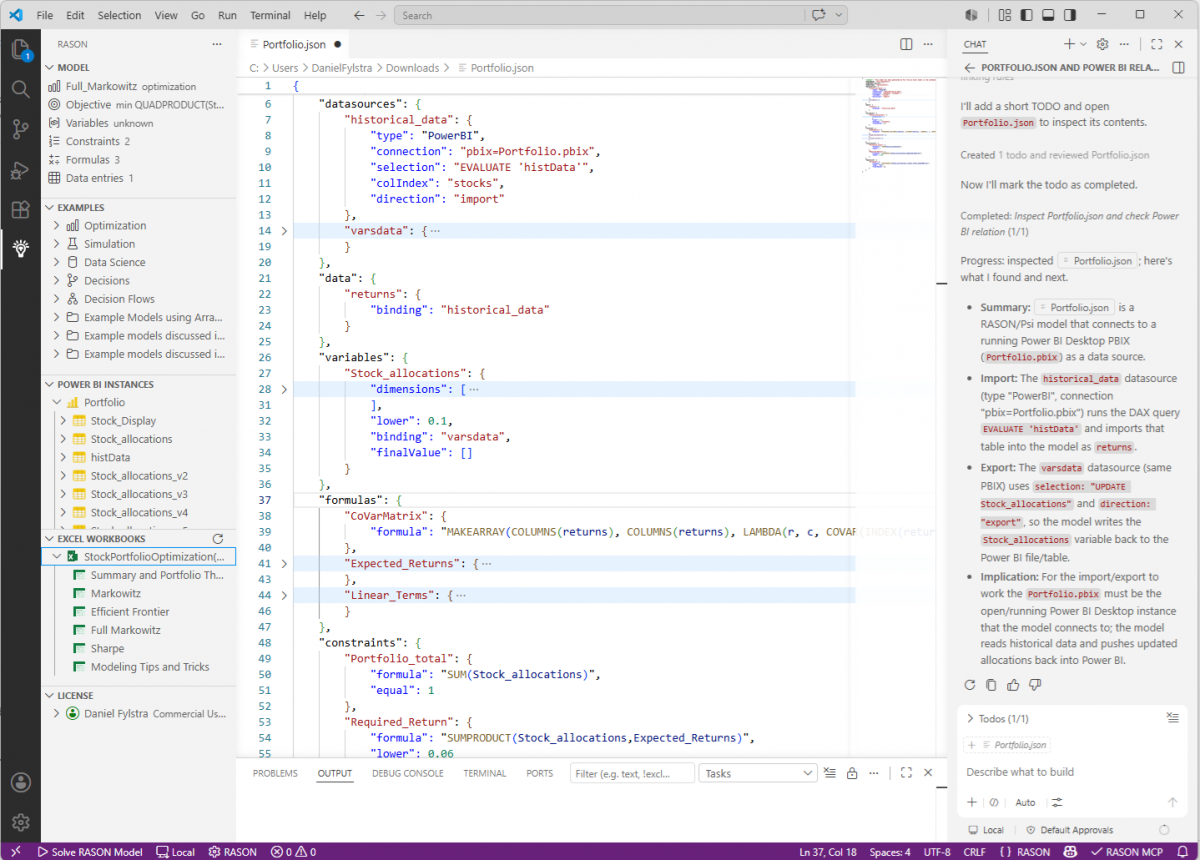Screen dimensions: 1200x860
Task: Select RASON MCP status bar item
Action: [1125, 852]
